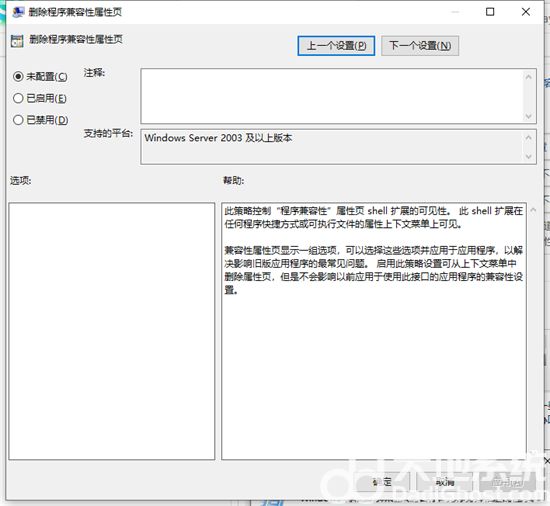Click the 支持的平台 label
Image resolution: width=550 pixels, height=506 pixels.
(x=108, y=133)
